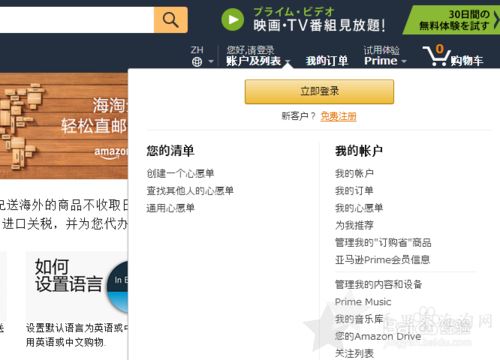Select 我的心愿单 in account menu

pyautogui.click(x=359, y=208)
